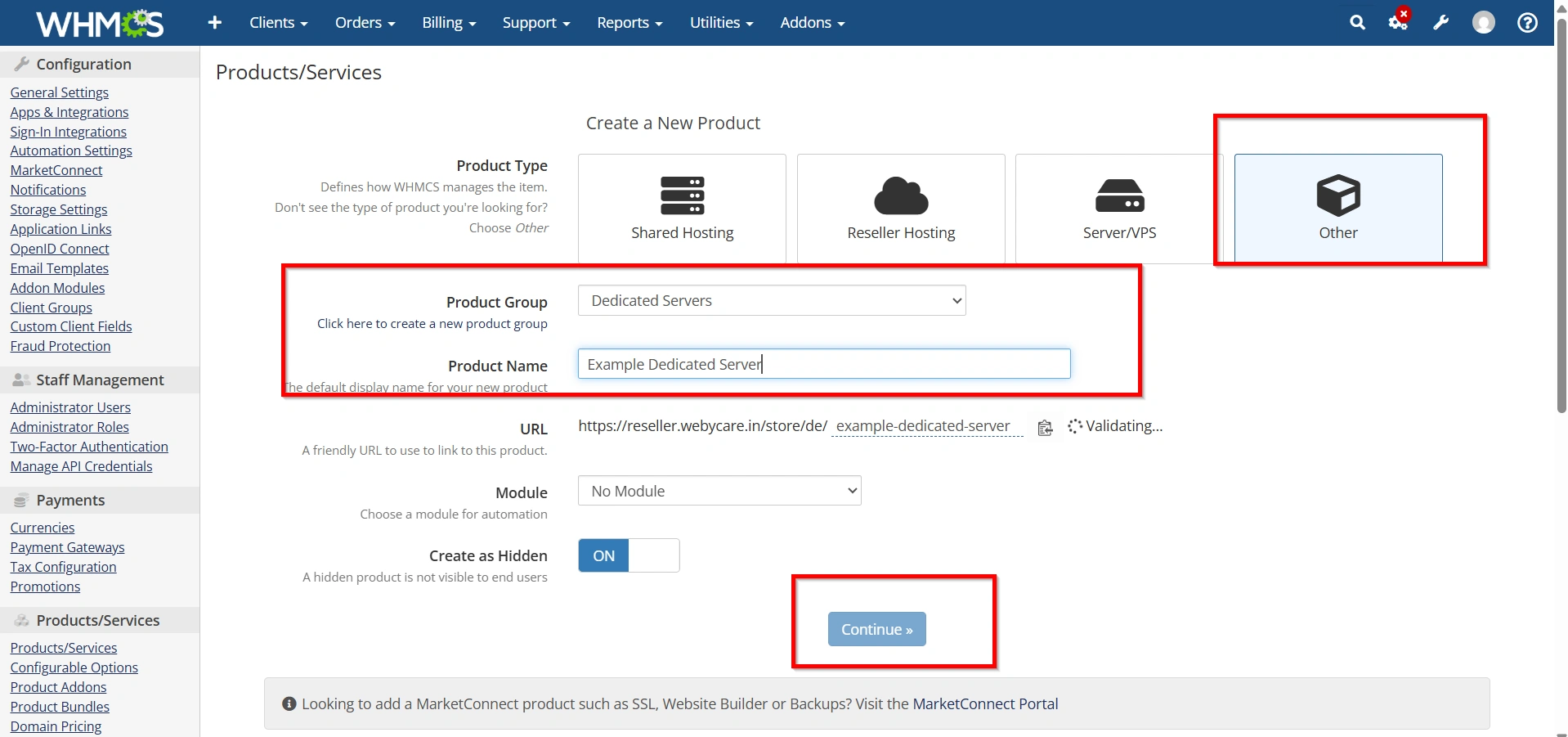Open Sign-In Integrations link
1568x737 pixels.
click(x=68, y=132)
